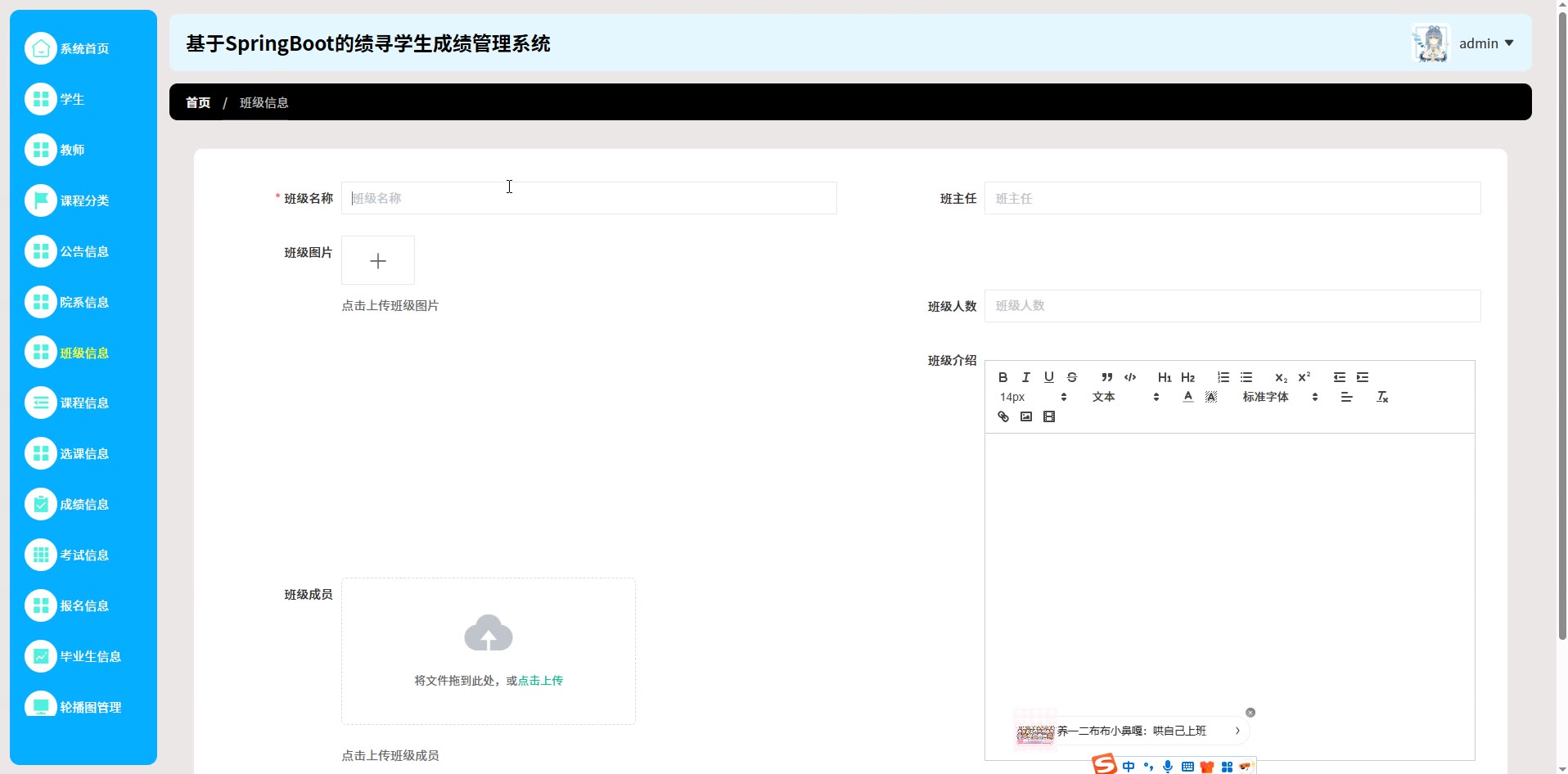Apply ordered list formatting
This screenshot has height=774, width=1568.
tap(1223, 377)
